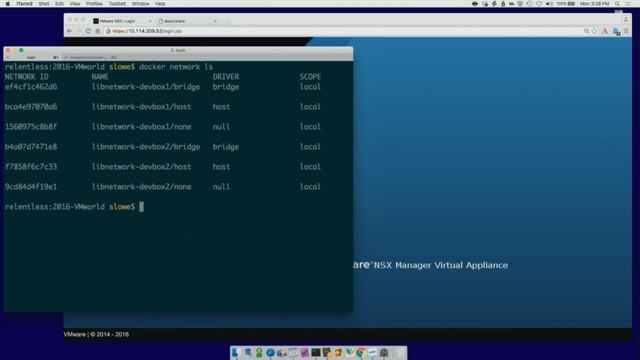Viewport: 640px width, 360px height.
Task: Open the Shell menu
Action: pos(44,4)
